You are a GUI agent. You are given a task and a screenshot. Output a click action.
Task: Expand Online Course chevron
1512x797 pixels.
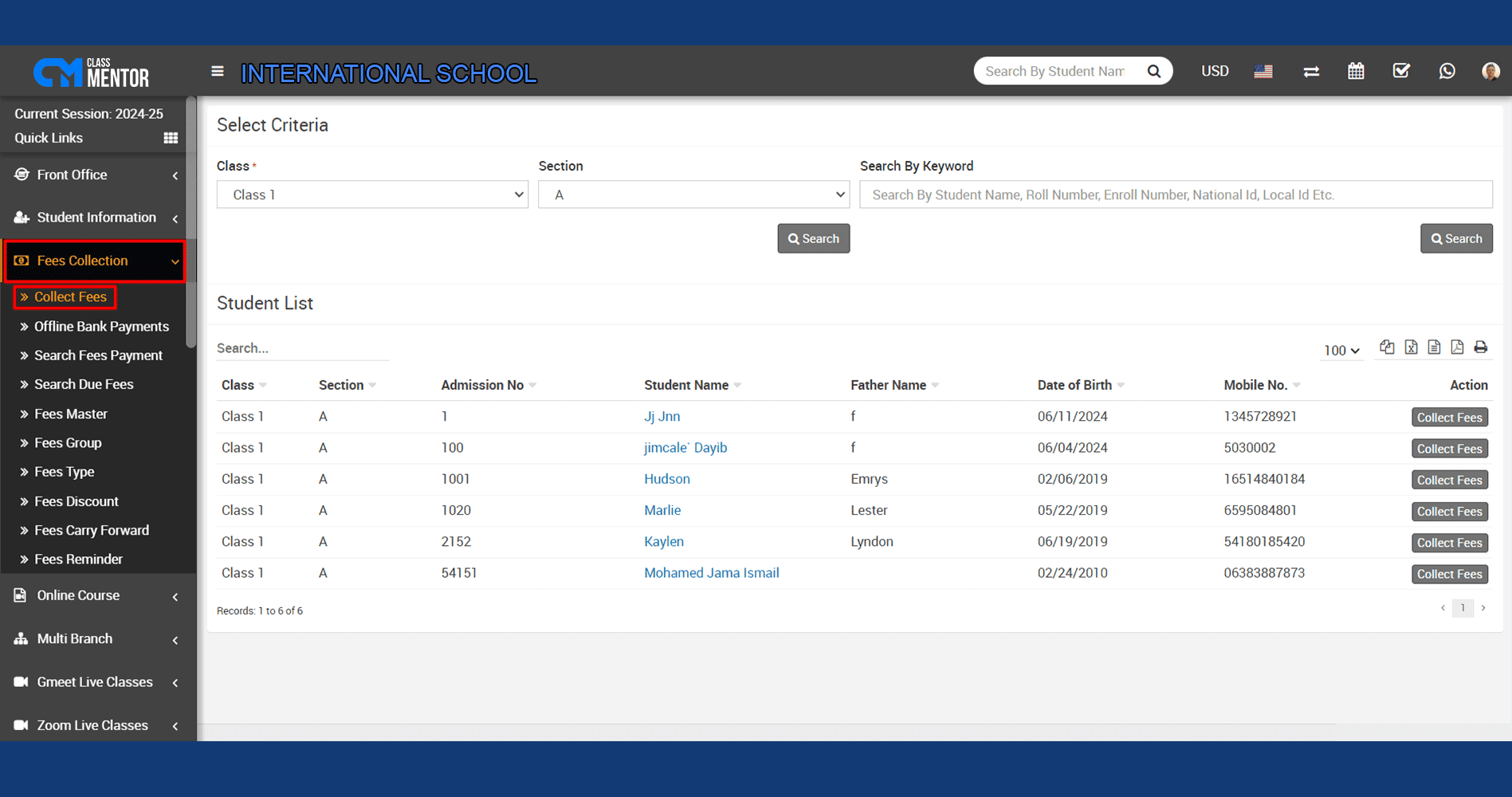point(175,596)
